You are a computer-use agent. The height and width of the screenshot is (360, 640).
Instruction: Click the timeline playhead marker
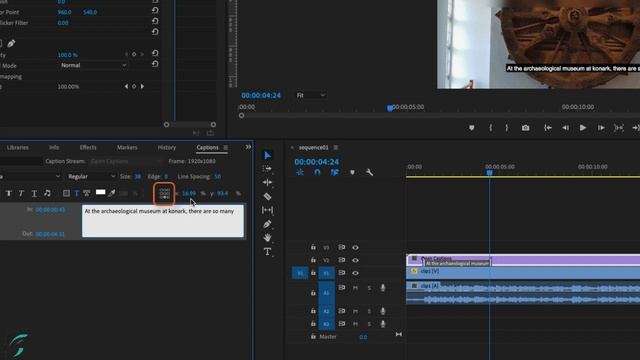pyautogui.click(x=489, y=173)
